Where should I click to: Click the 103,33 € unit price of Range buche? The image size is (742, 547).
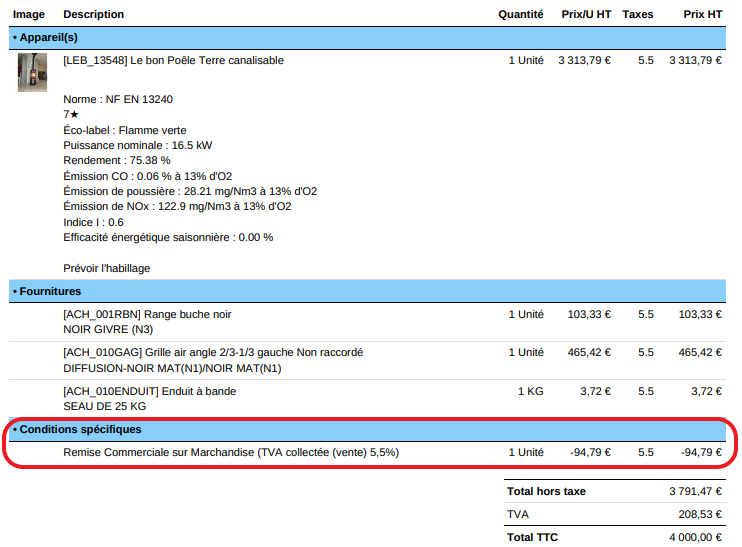pyautogui.click(x=589, y=314)
